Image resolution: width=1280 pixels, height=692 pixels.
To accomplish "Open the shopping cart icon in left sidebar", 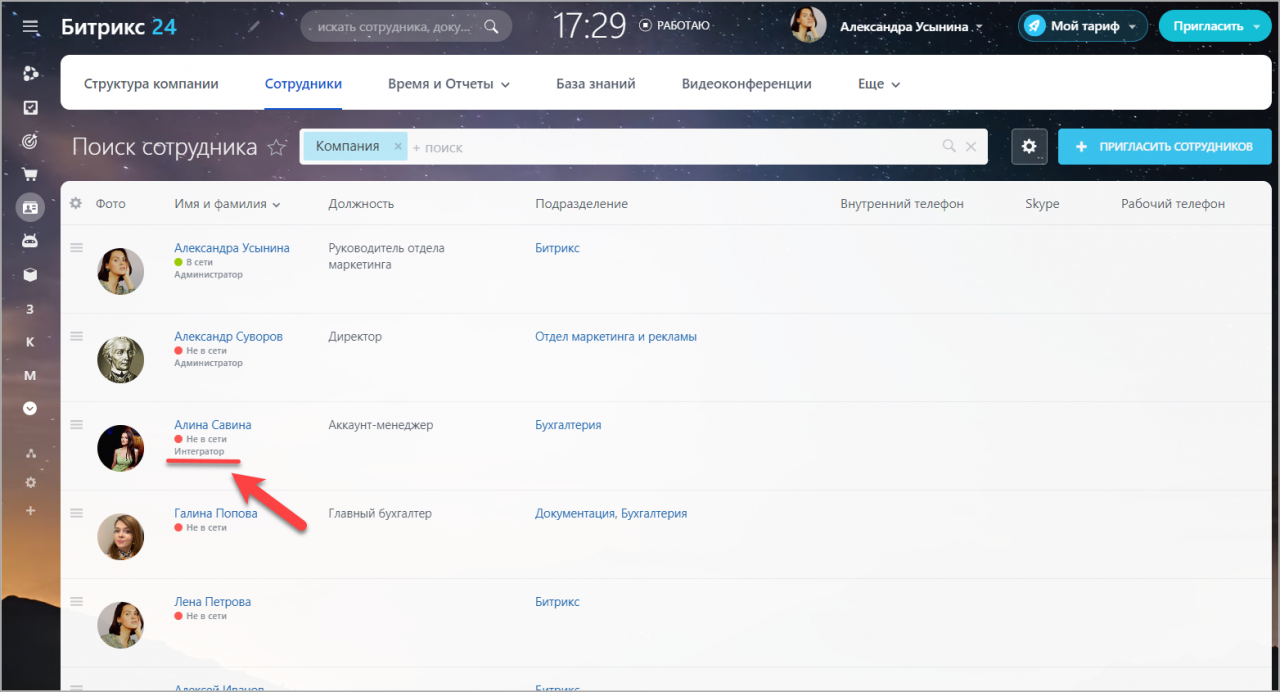I will click(x=30, y=174).
